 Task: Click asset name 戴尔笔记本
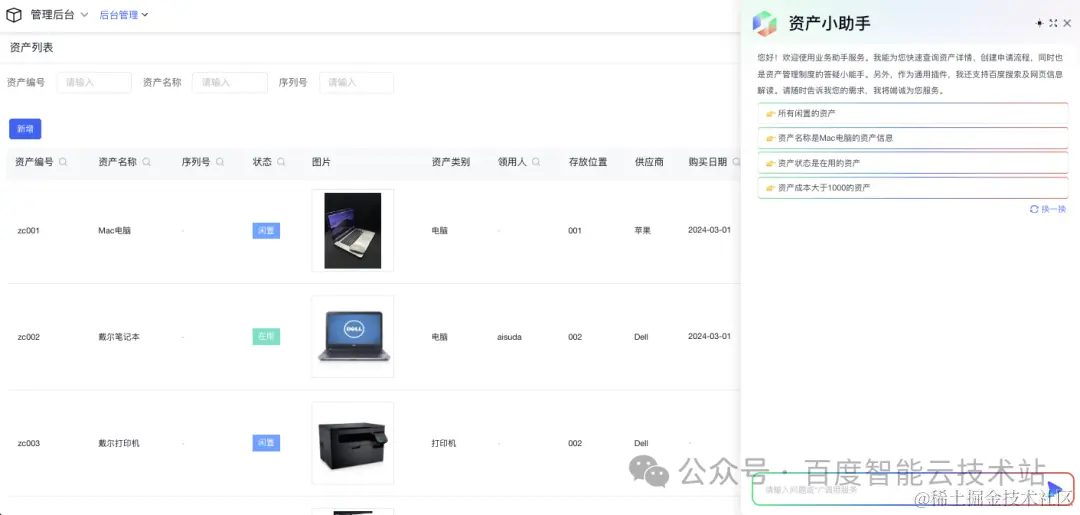tap(119, 337)
